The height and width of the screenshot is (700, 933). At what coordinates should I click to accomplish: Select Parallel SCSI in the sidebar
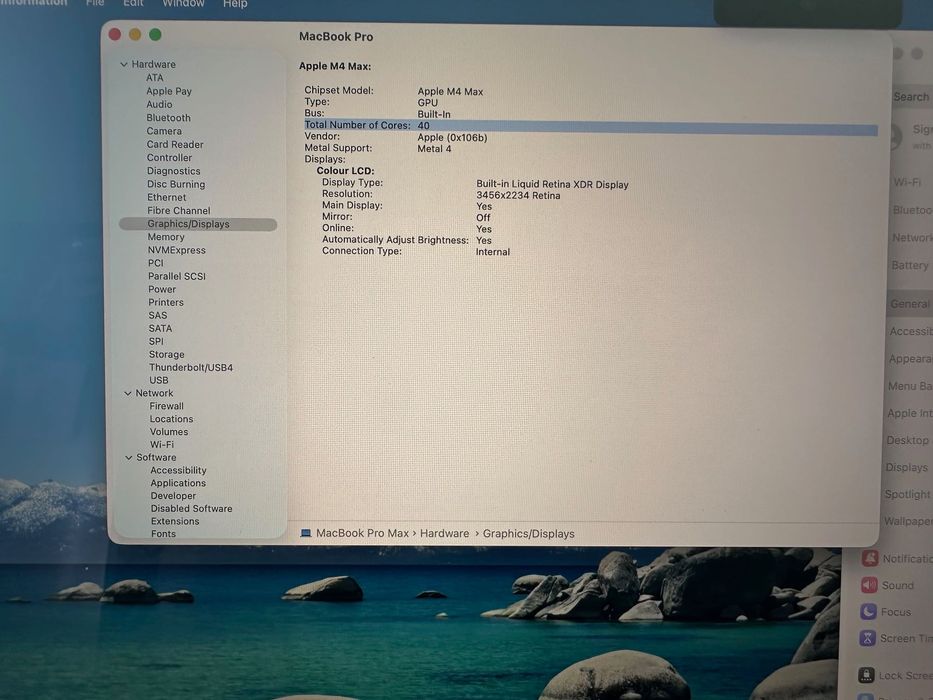point(177,276)
